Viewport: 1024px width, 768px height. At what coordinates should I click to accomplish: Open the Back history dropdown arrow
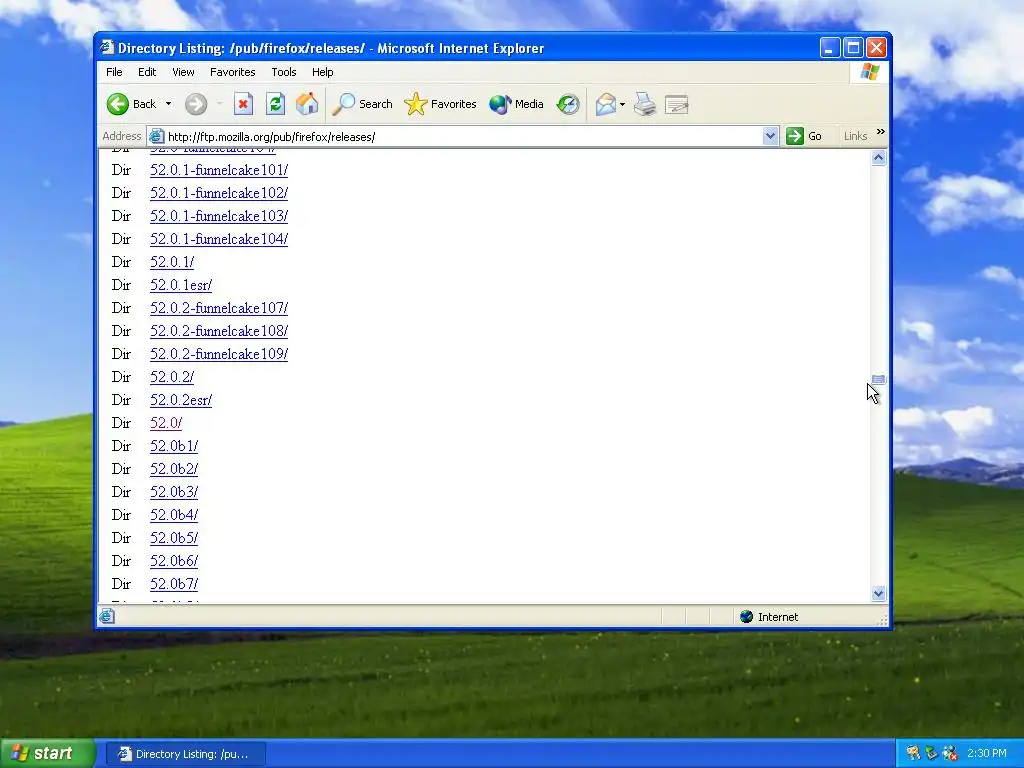(x=168, y=104)
